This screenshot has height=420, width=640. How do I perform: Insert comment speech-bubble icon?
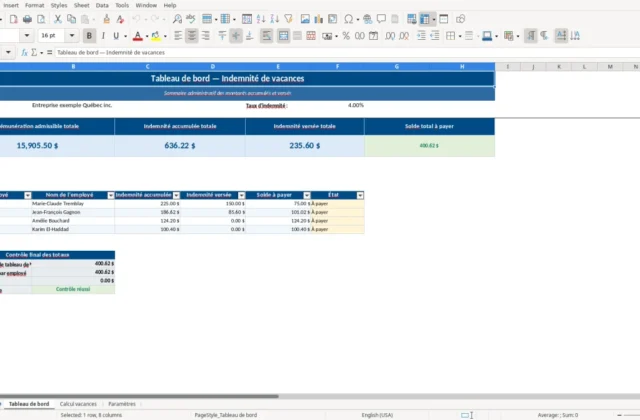point(381,19)
